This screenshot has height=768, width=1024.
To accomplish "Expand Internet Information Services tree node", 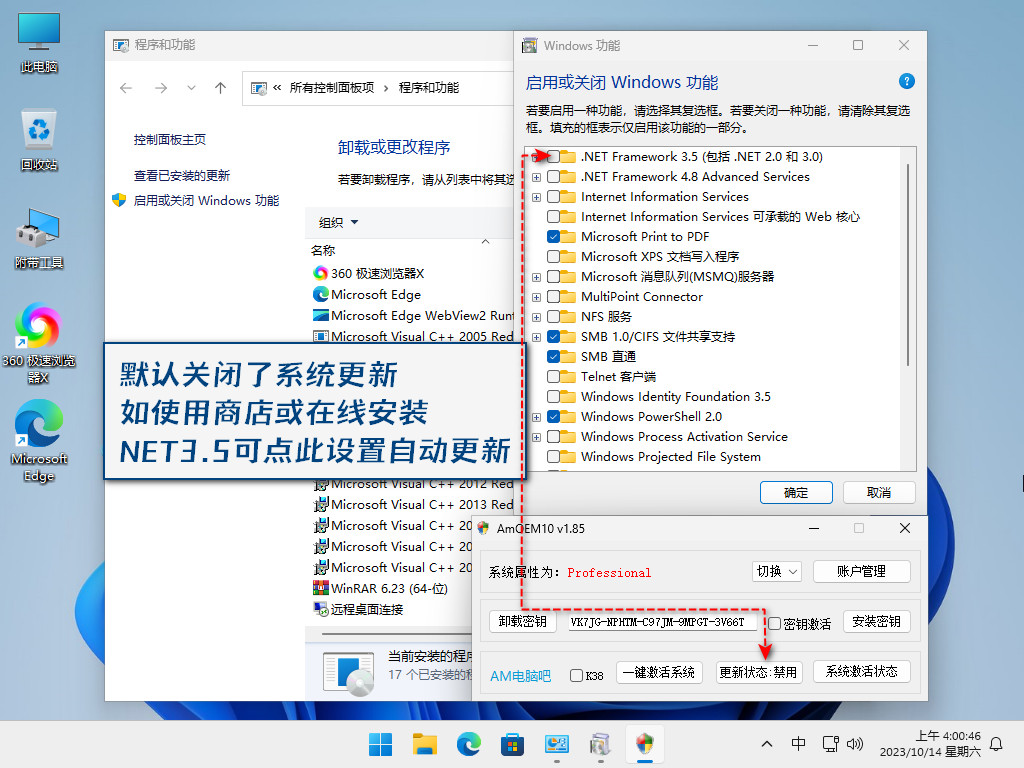I will (x=536, y=197).
